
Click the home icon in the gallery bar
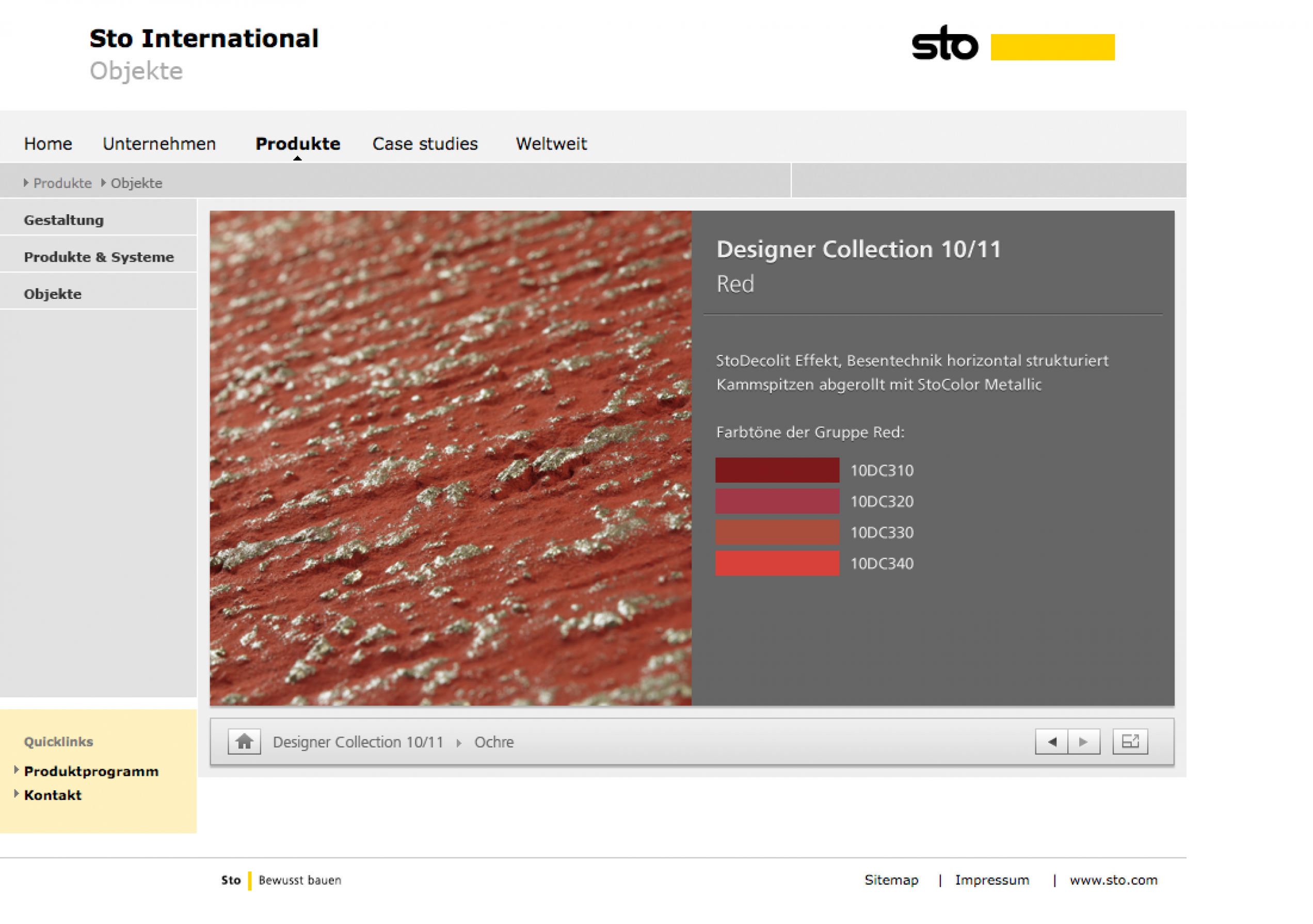(x=244, y=742)
